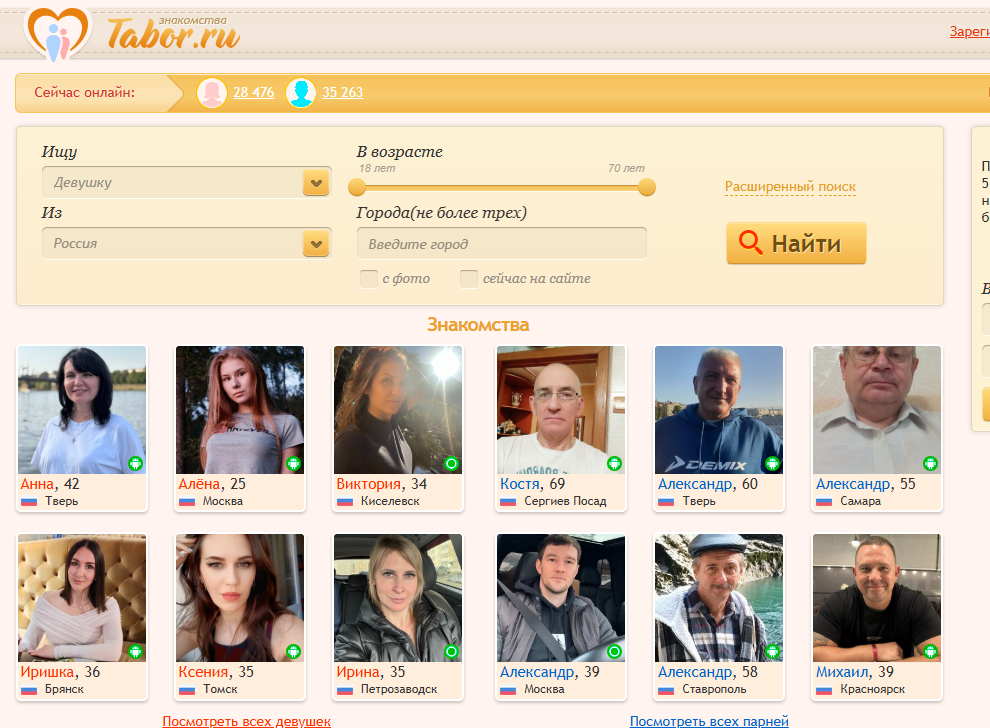The image size is (990, 728).
Task: Focus the Введите город input field
Action: click(502, 244)
